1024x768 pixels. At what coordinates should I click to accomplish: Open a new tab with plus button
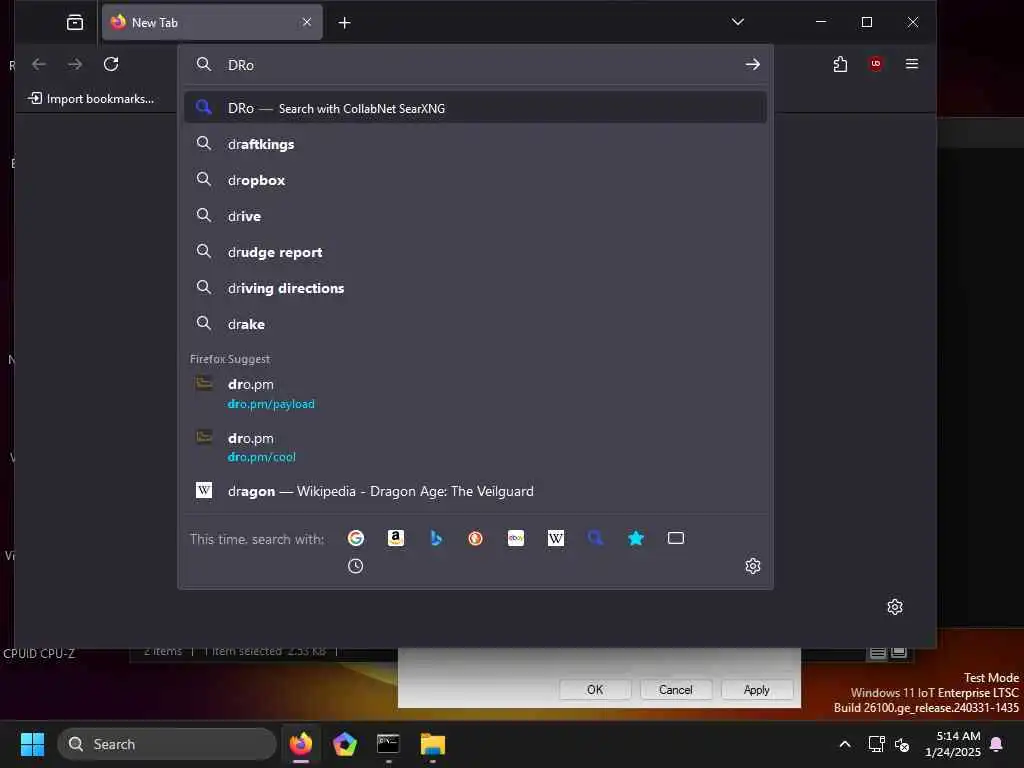pos(345,23)
